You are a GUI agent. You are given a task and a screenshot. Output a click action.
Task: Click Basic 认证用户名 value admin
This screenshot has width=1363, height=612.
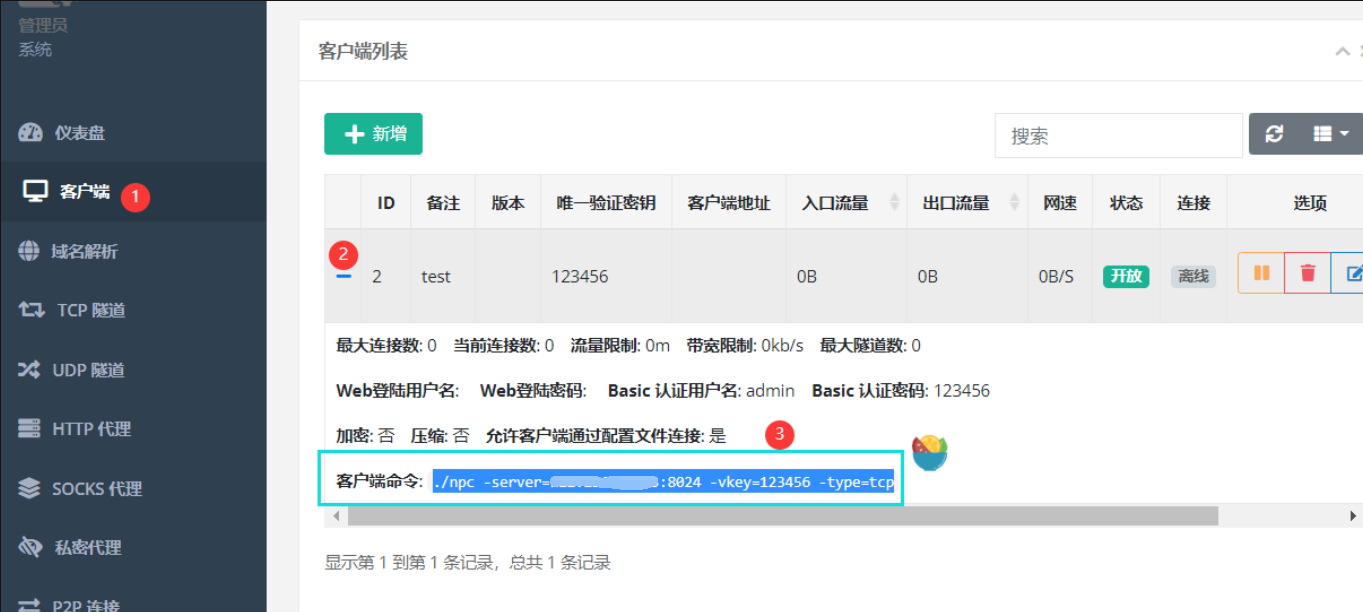coord(770,391)
